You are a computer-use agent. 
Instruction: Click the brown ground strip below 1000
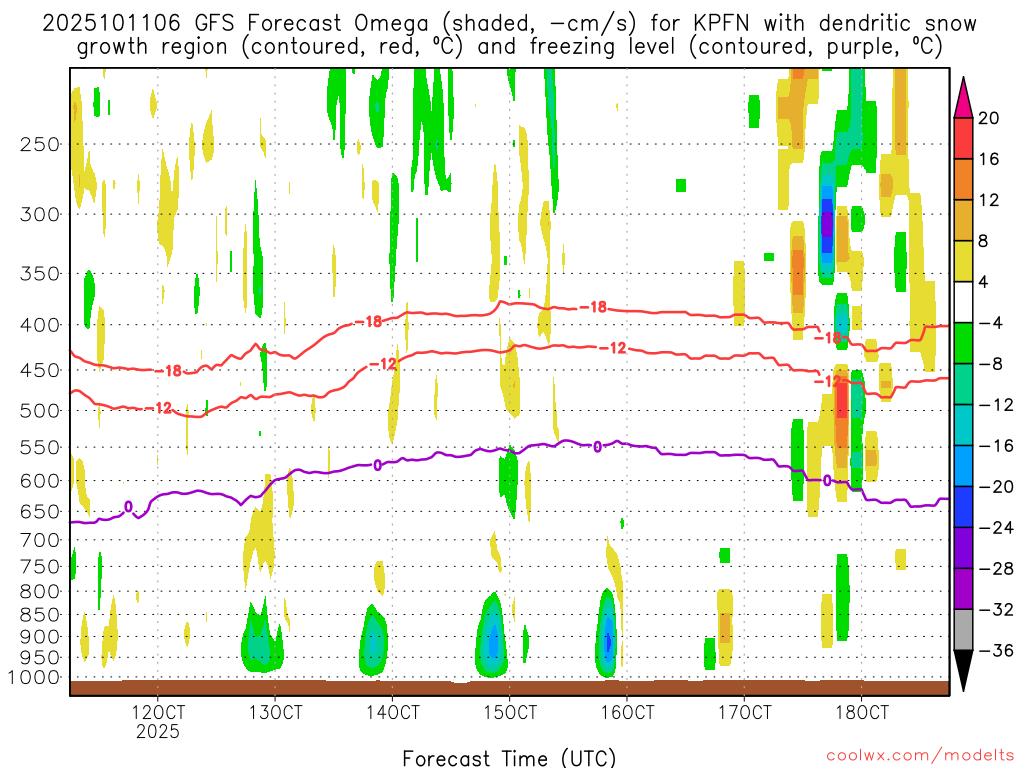[x=509, y=688]
